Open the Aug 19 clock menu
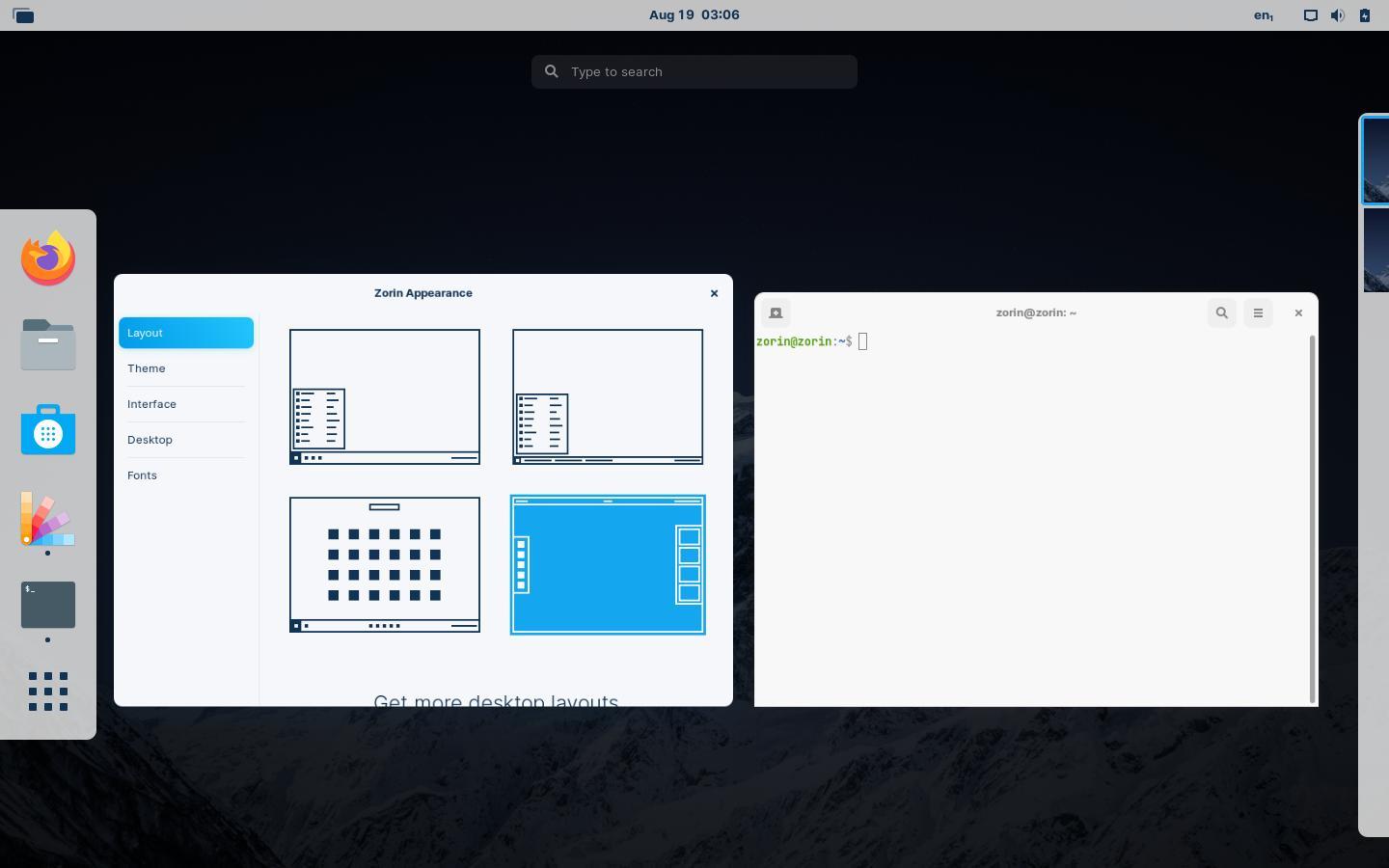 (x=694, y=15)
